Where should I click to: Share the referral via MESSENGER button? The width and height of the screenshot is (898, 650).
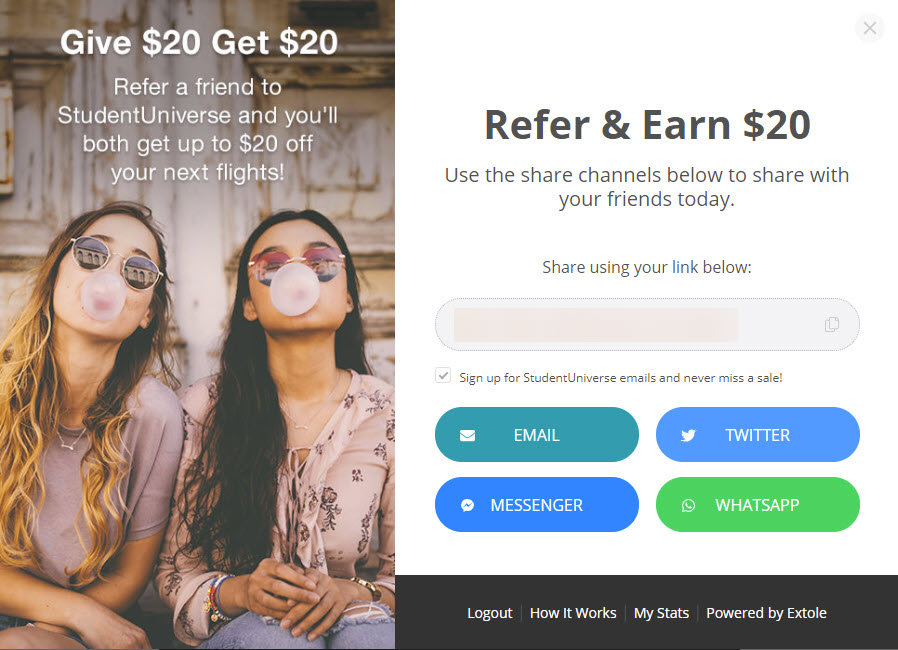[537, 505]
